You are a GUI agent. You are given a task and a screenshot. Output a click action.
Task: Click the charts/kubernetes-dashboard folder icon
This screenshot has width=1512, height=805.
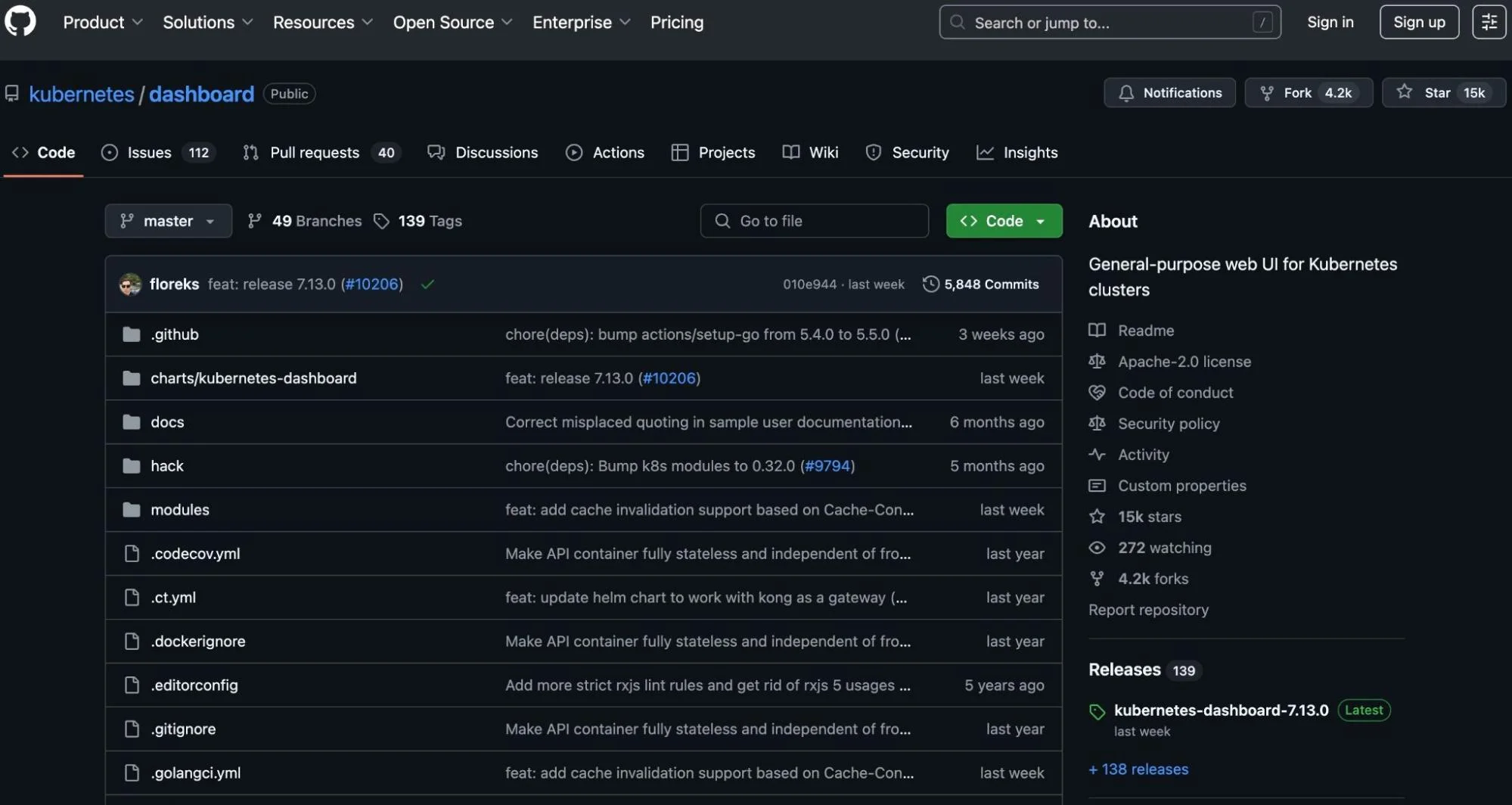click(132, 378)
